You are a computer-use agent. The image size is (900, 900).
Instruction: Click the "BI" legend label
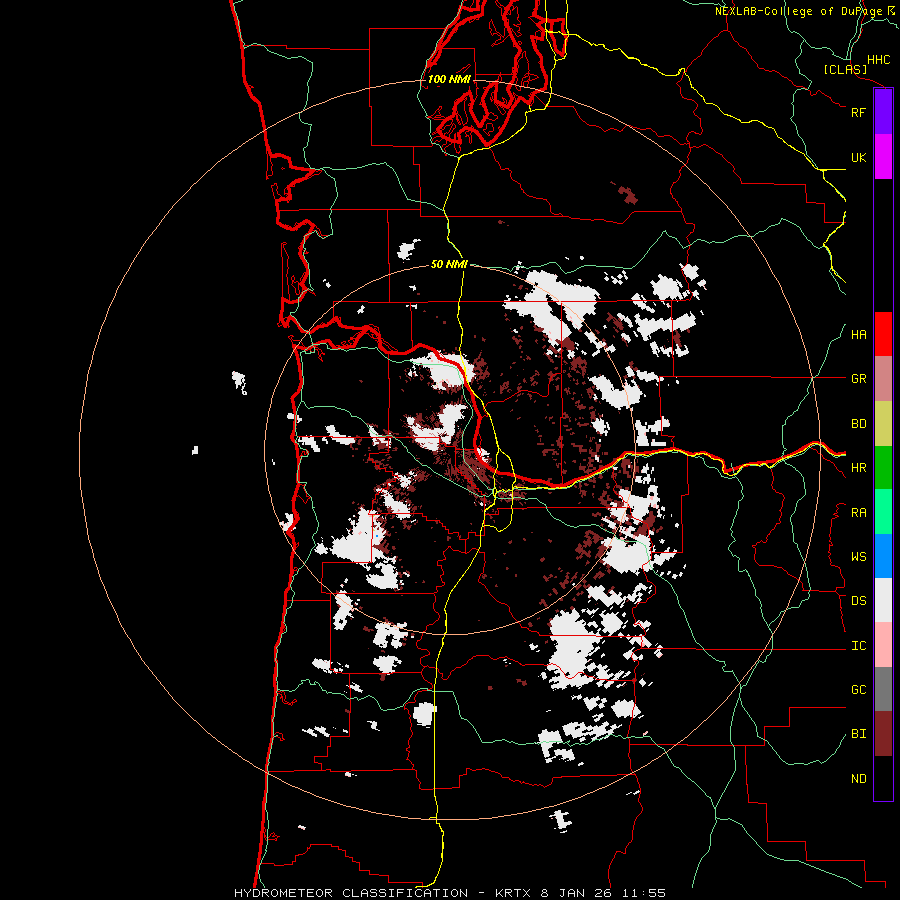(x=858, y=734)
